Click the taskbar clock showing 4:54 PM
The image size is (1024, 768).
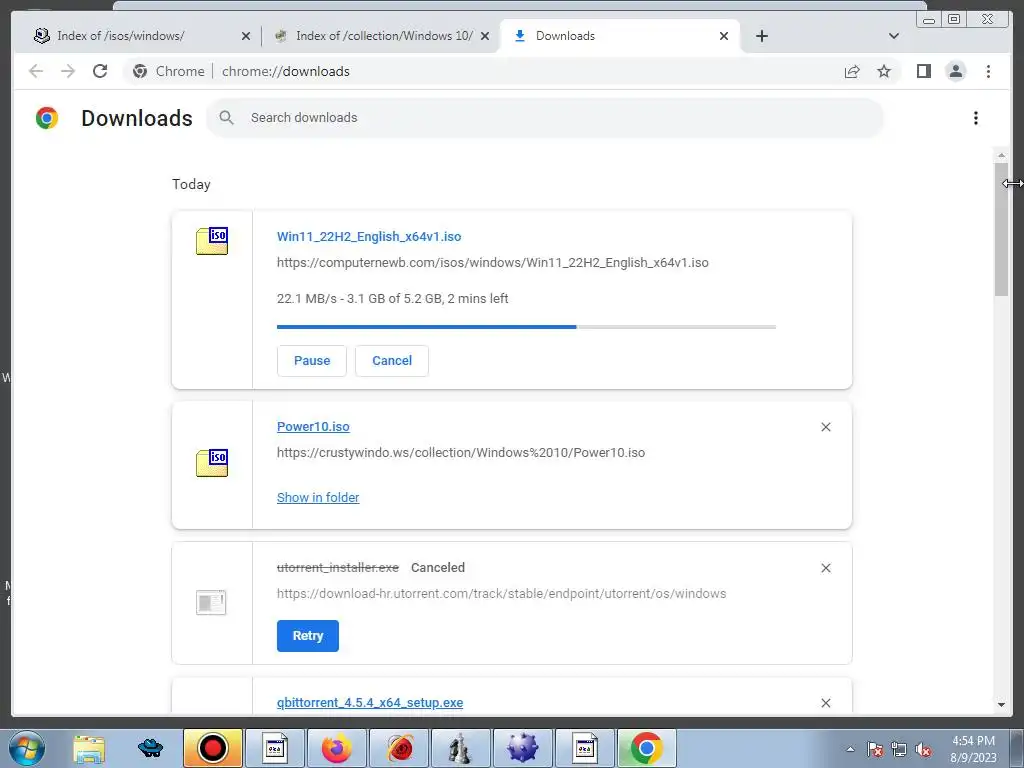coord(973,749)
